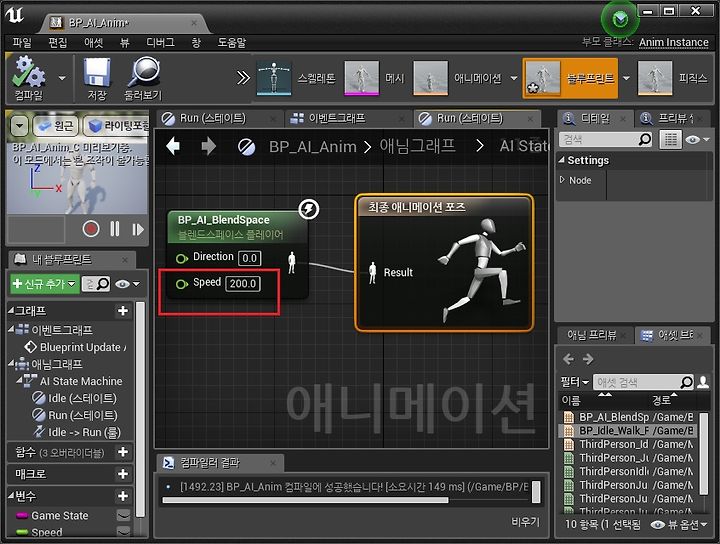
Task: Navigate forward with the right arrow in graph
Action: (x=208, y=146)
